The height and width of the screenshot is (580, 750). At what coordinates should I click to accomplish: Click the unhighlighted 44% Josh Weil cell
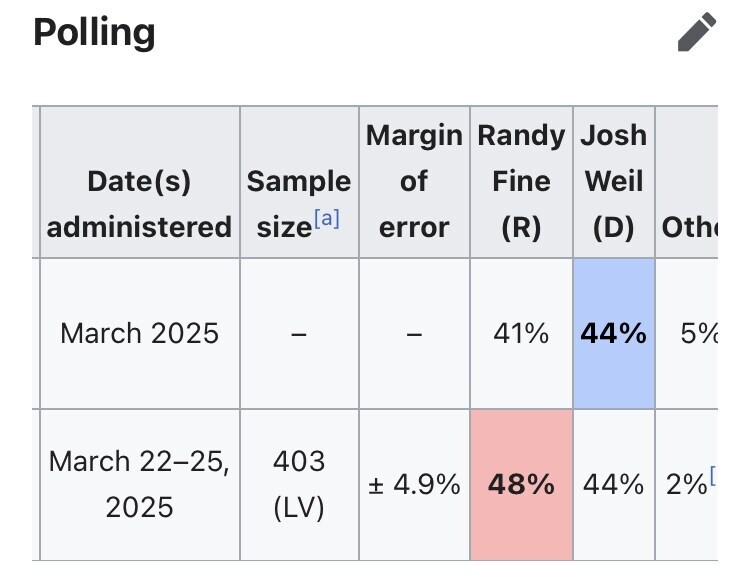coord(613,485)
